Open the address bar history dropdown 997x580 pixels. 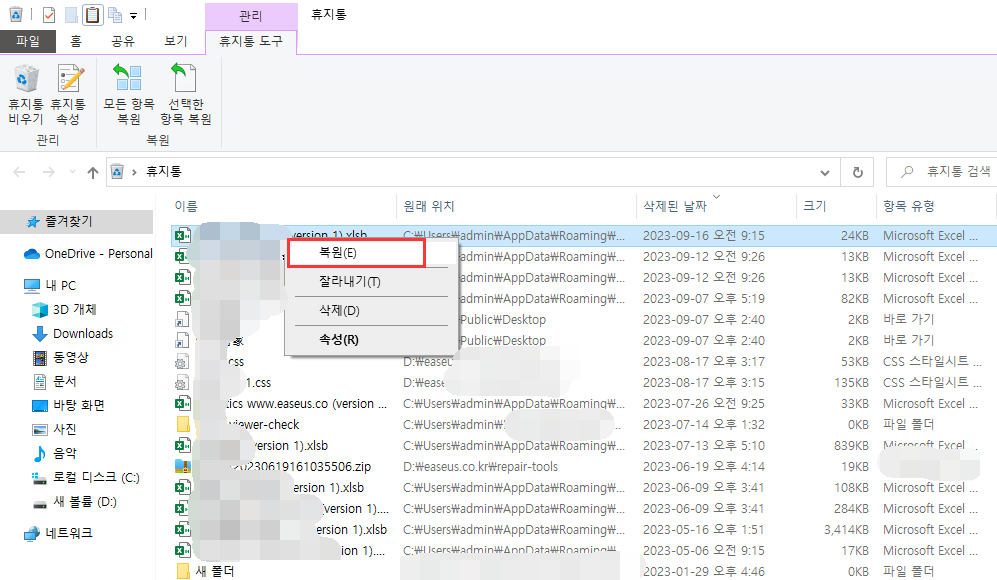coord(824,171)
